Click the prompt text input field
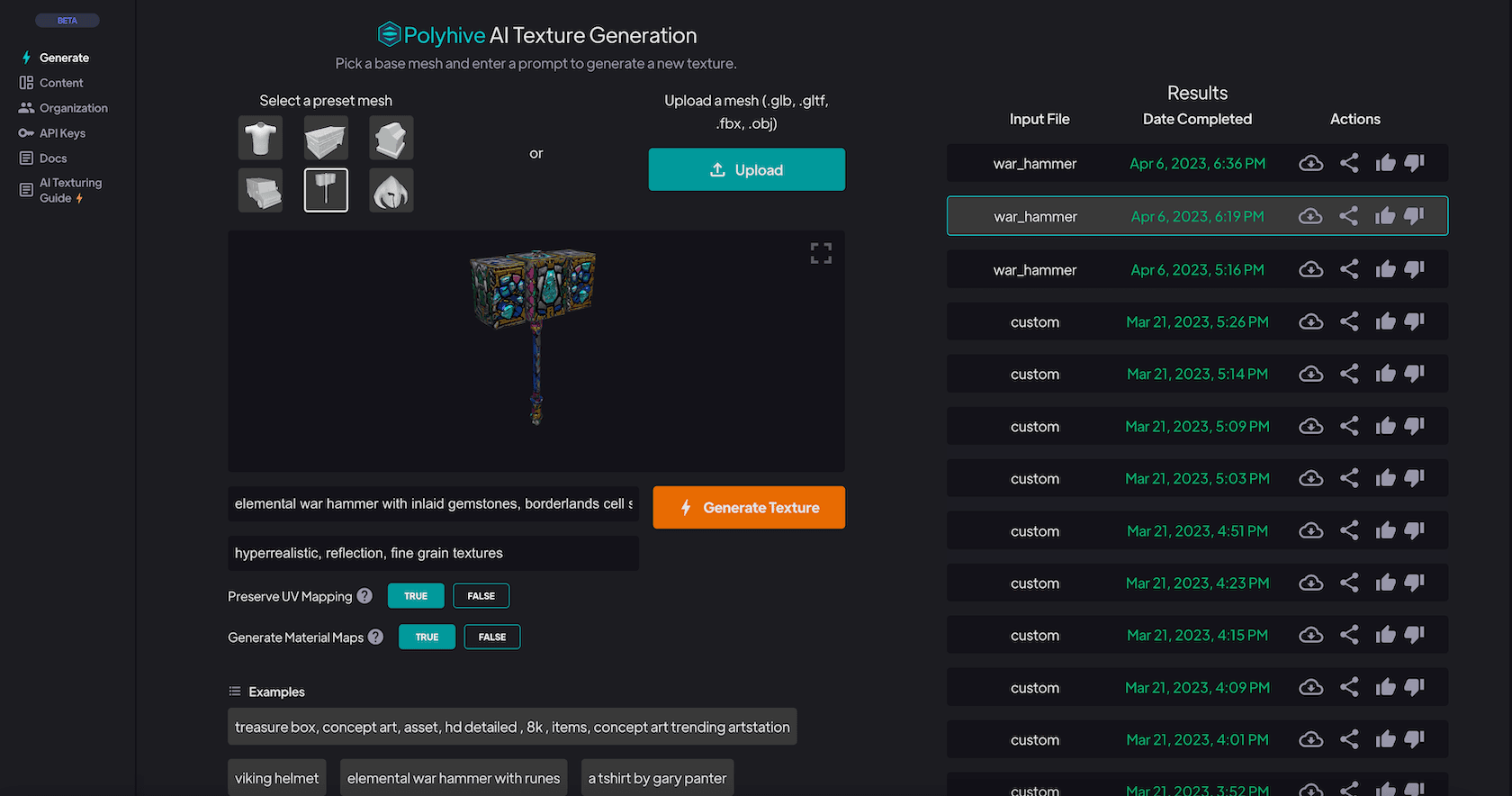Screen dimensions: 1512x796 (x=433, y=503)
